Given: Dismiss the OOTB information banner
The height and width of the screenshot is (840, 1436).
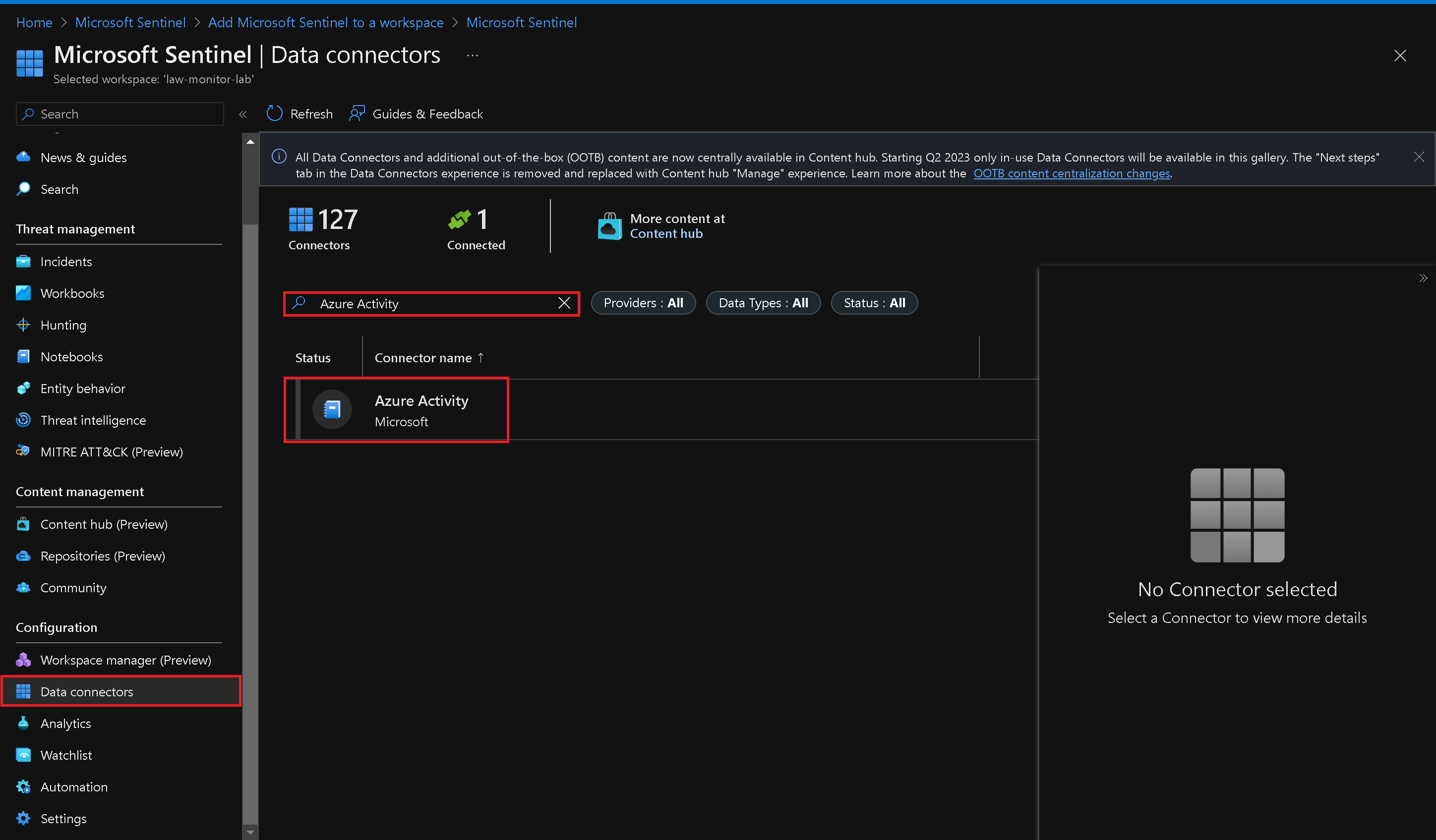Looking at the screenshot, I should pos(1419,157).
